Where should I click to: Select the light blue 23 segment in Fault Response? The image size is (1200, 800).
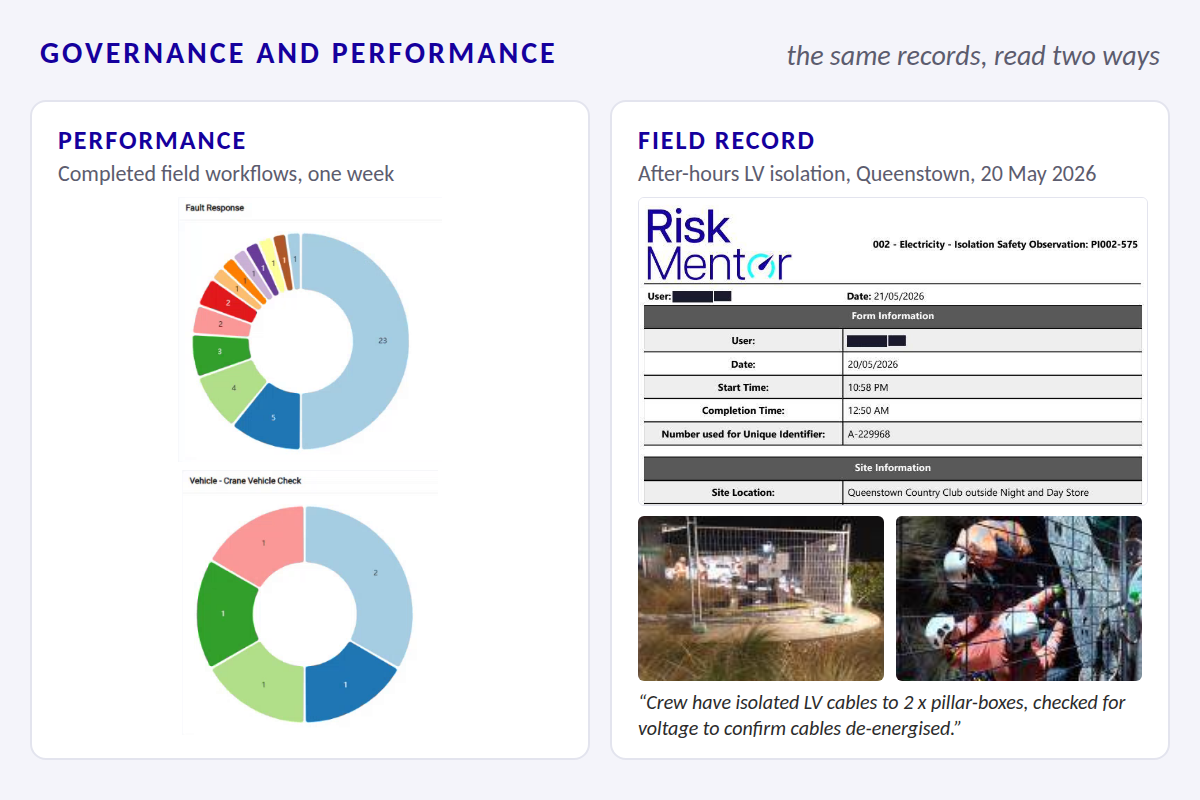coord(380,341)
